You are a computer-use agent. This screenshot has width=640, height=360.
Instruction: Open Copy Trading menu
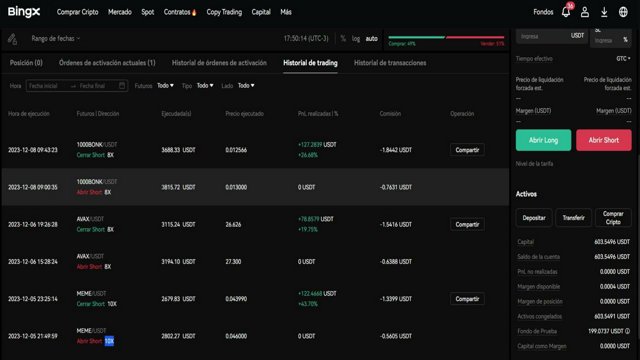[224, 12]
